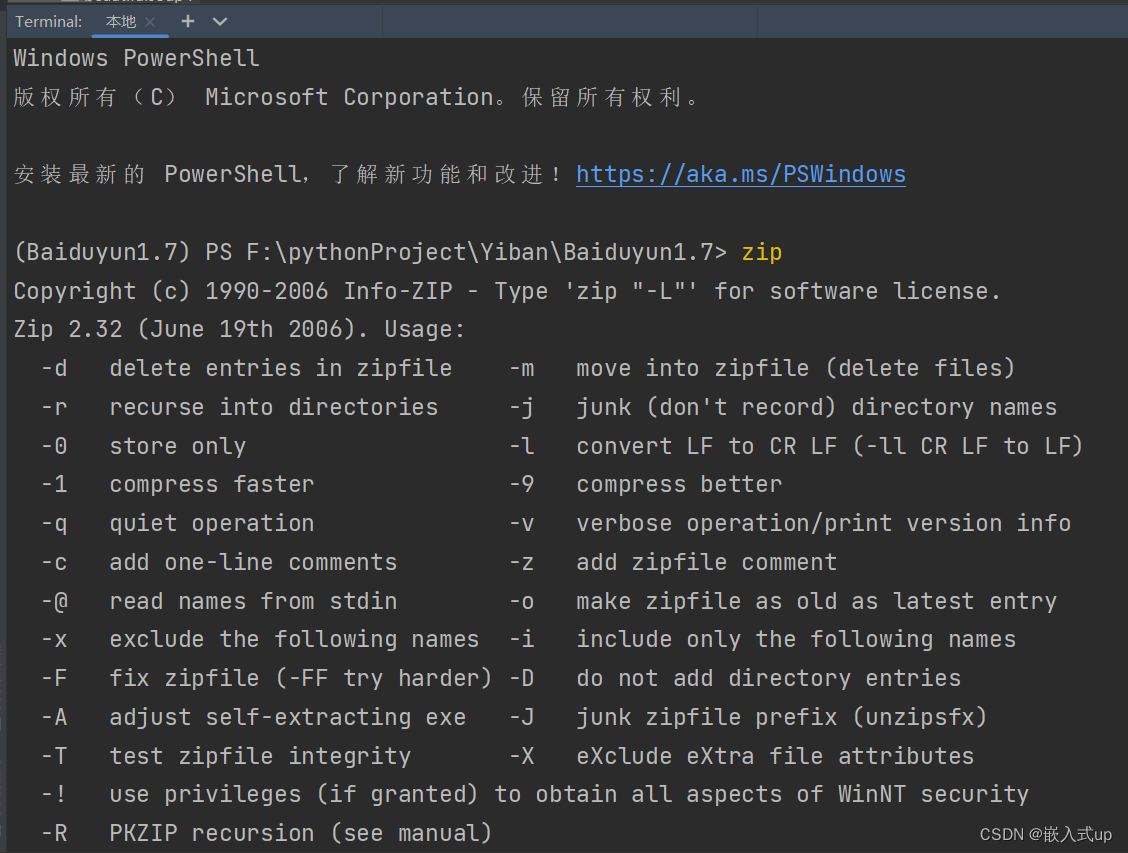Viewport: 1128px width, 853px height.
Task: Click 'quiet operation' option text
Action: tap(212, 524)
